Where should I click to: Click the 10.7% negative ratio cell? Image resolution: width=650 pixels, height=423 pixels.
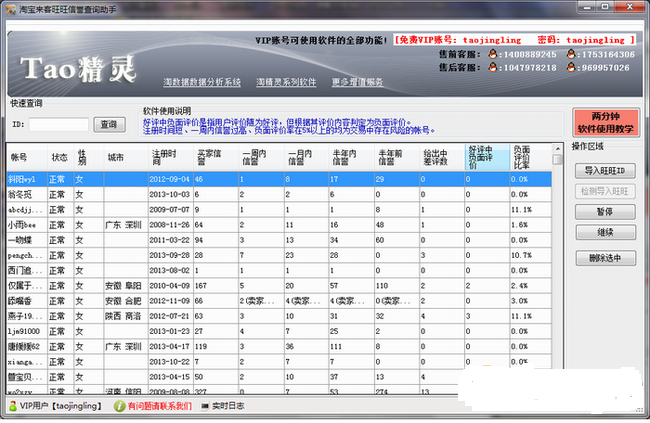(531, 255)
